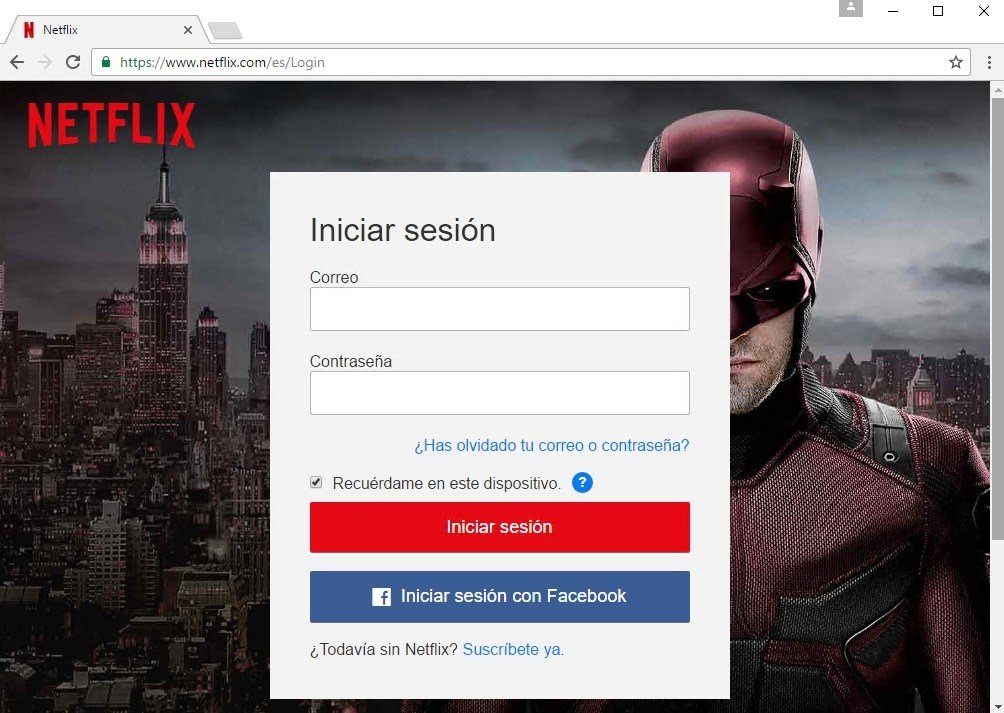1004x713 pixels.
Task: Click Iniciar sesión con Facebook button
Action: point(499,597)
